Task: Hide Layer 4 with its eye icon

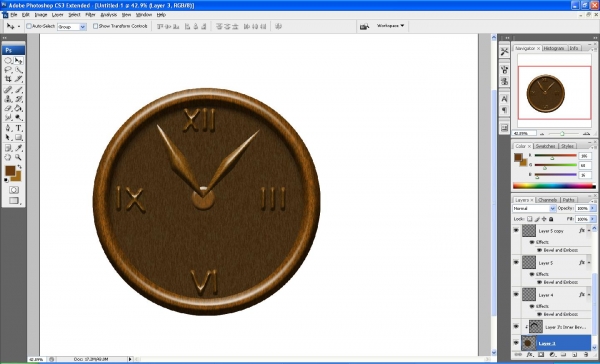Action: (516, 295)
